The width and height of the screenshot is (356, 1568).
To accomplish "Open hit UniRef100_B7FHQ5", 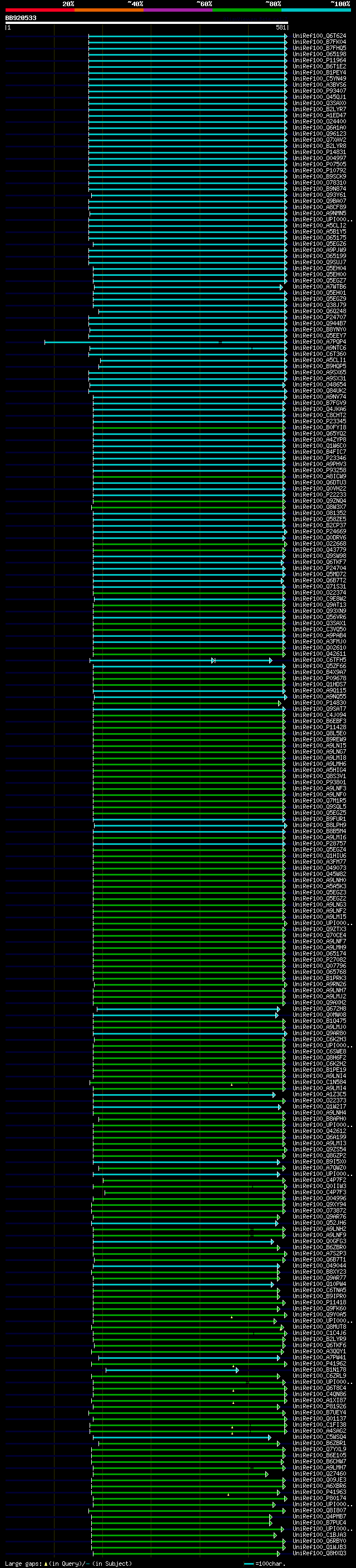I will pos(319,48).
